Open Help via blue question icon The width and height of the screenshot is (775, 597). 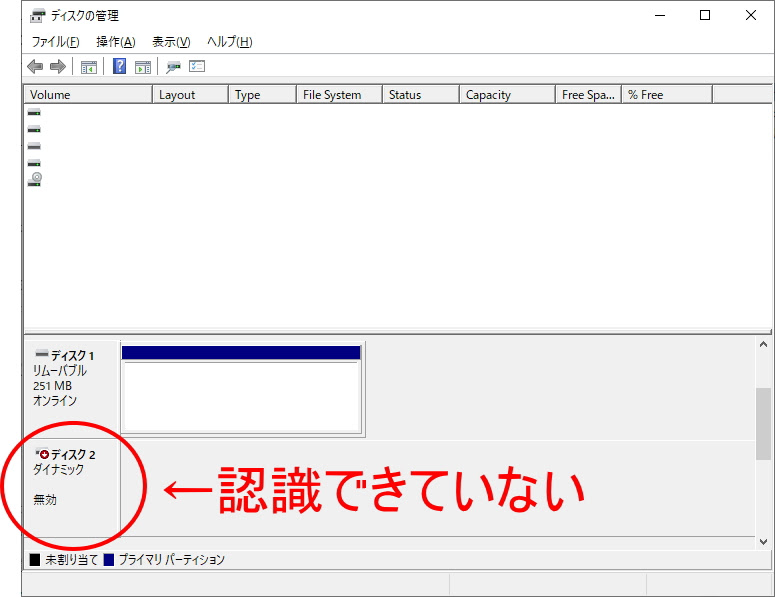120,66
